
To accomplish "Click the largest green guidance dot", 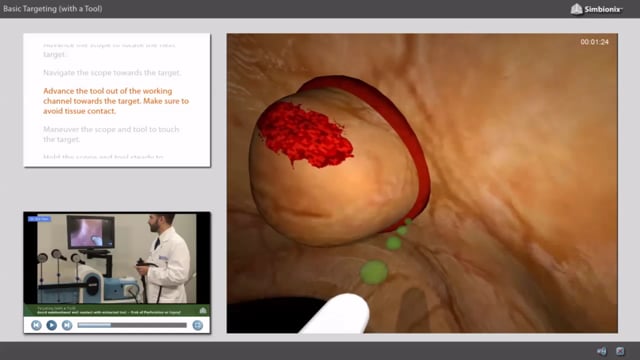I will point(374,272).
